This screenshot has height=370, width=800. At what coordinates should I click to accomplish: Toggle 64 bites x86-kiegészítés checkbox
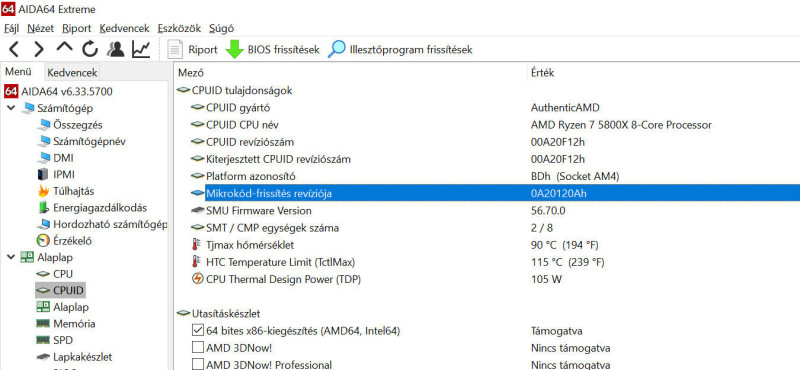[198, 331]
